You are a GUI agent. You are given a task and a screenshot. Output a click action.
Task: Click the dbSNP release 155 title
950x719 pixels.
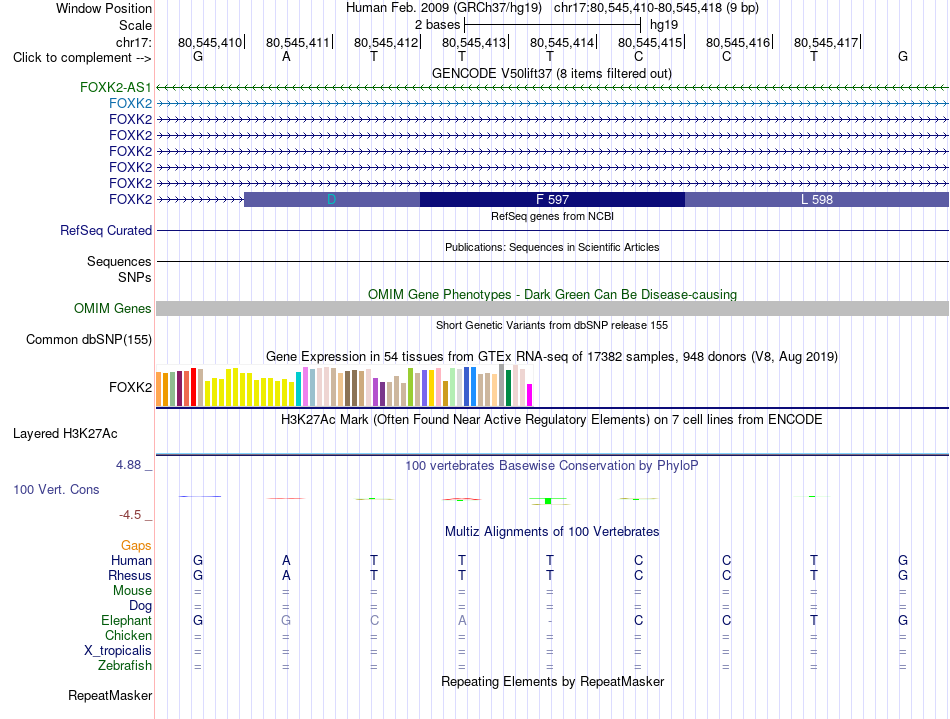552,325
